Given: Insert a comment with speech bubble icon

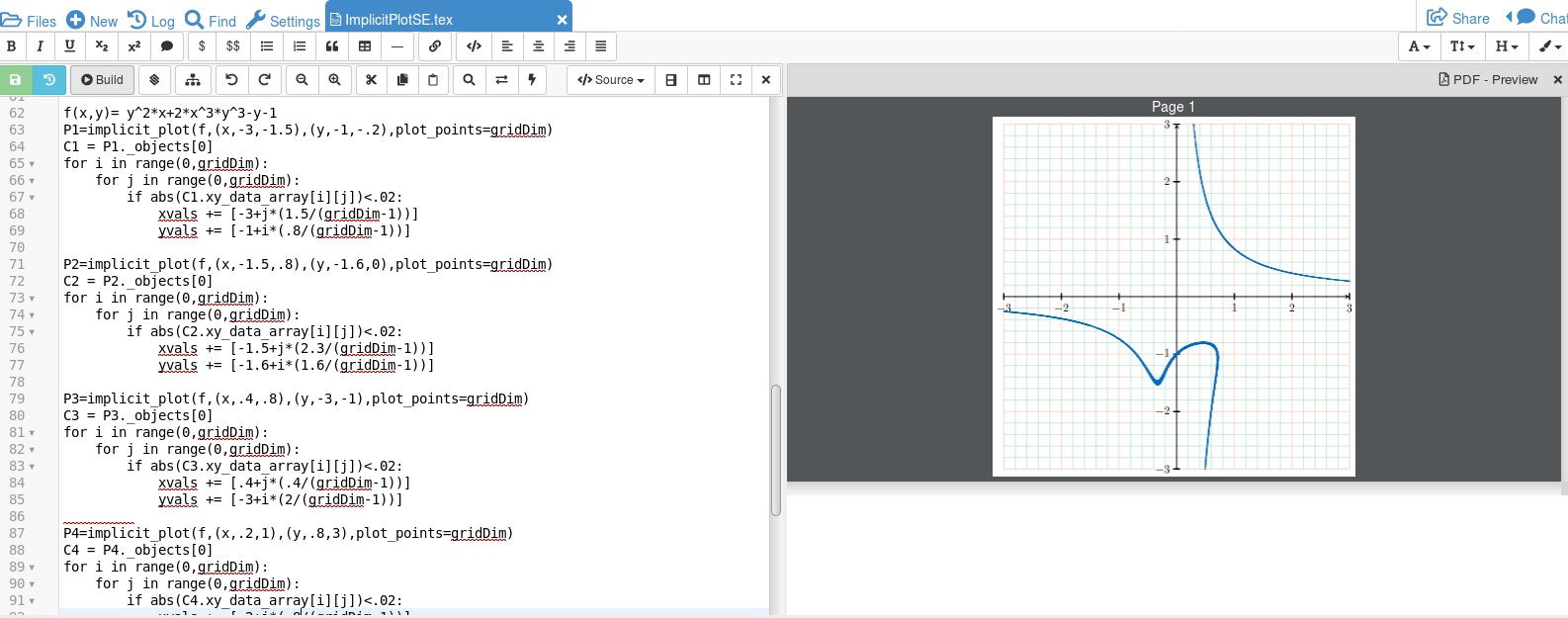Looking at the screenshot, I should click(167, 45).
